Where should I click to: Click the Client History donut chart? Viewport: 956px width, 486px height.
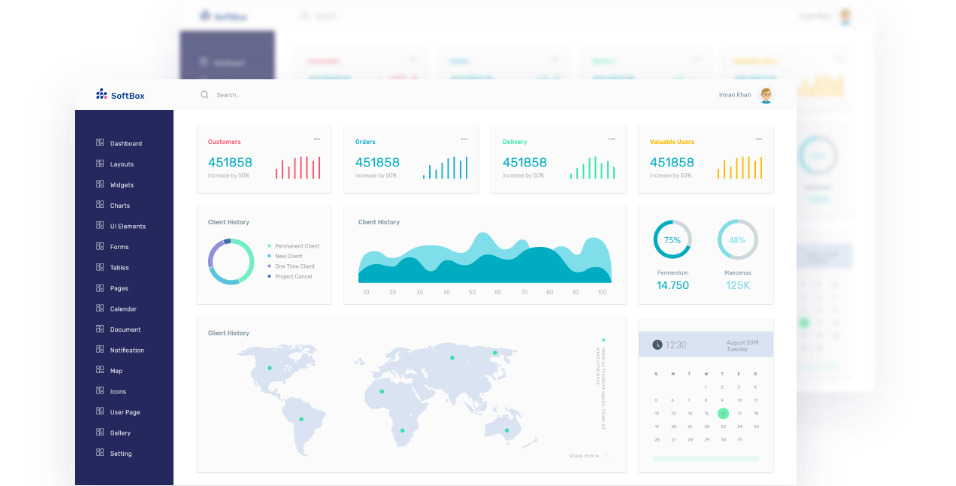tap(231, 262)
